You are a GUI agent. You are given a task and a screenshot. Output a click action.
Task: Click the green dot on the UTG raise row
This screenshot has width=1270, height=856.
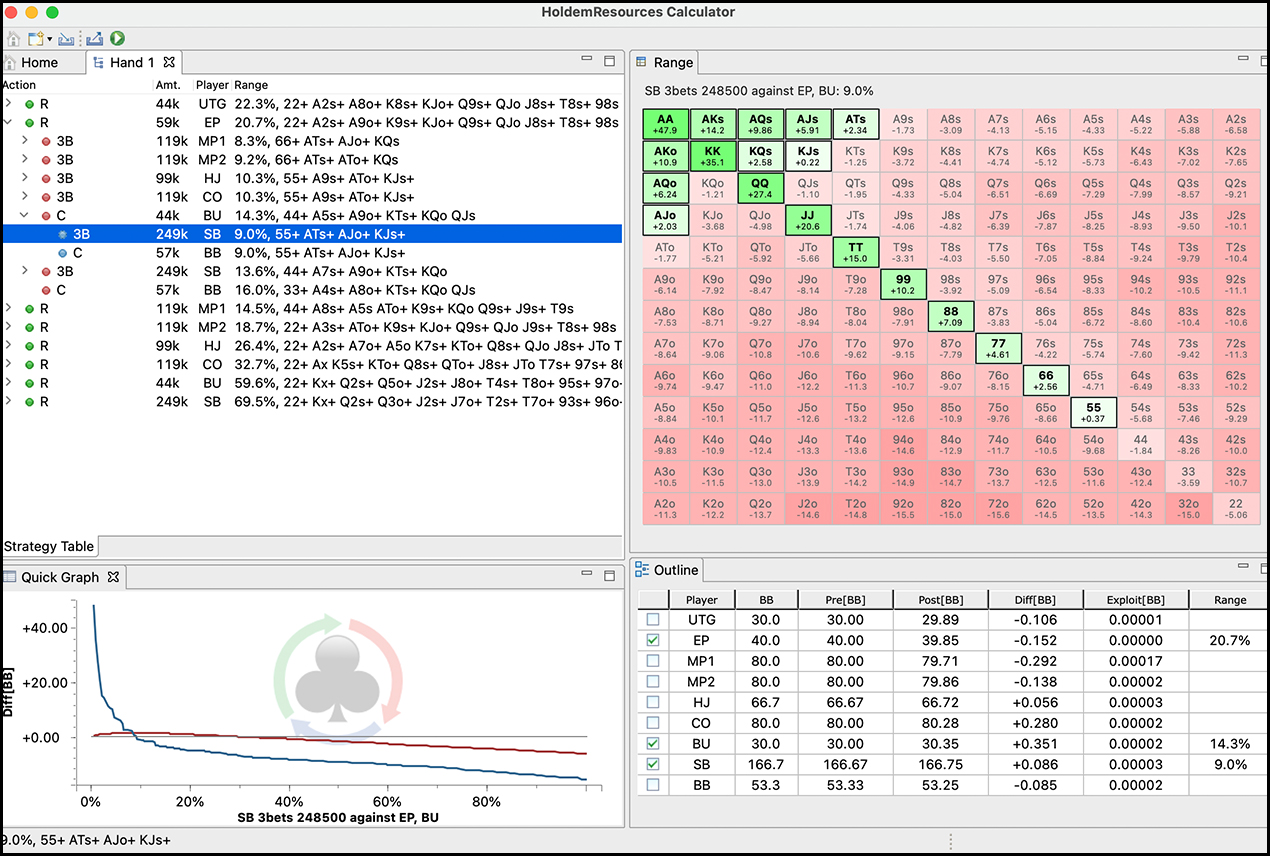(30, 104)
